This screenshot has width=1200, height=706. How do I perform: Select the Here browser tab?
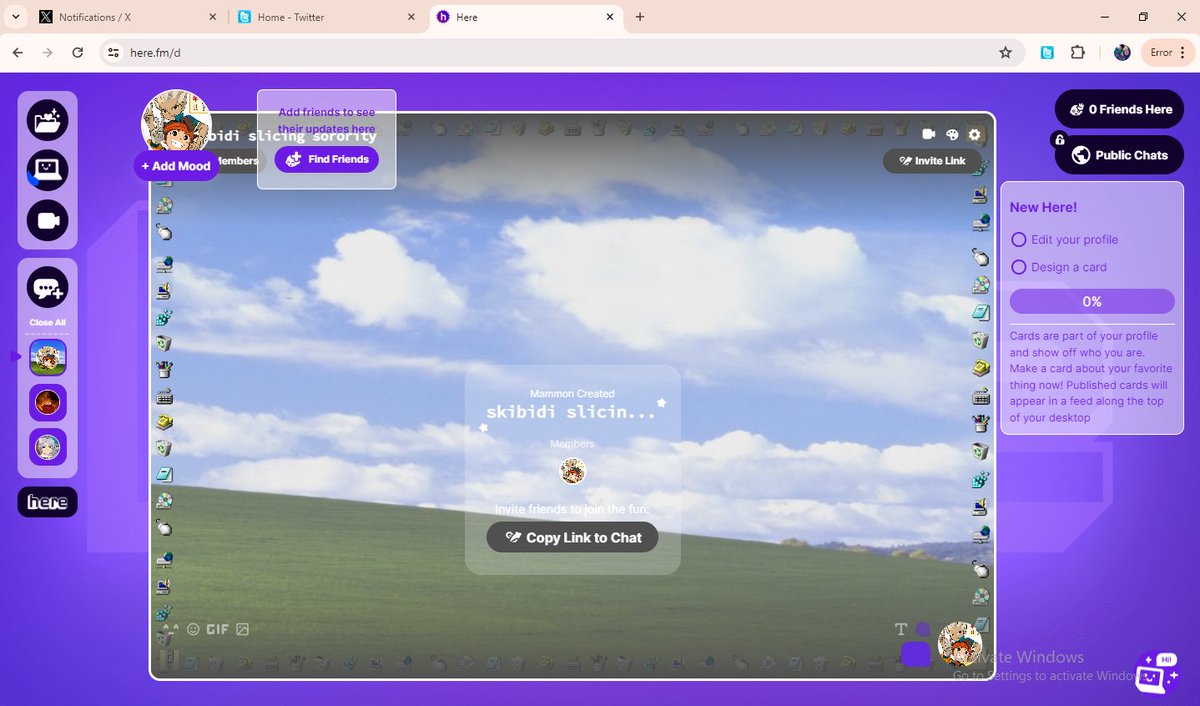[x=526, y=17]
